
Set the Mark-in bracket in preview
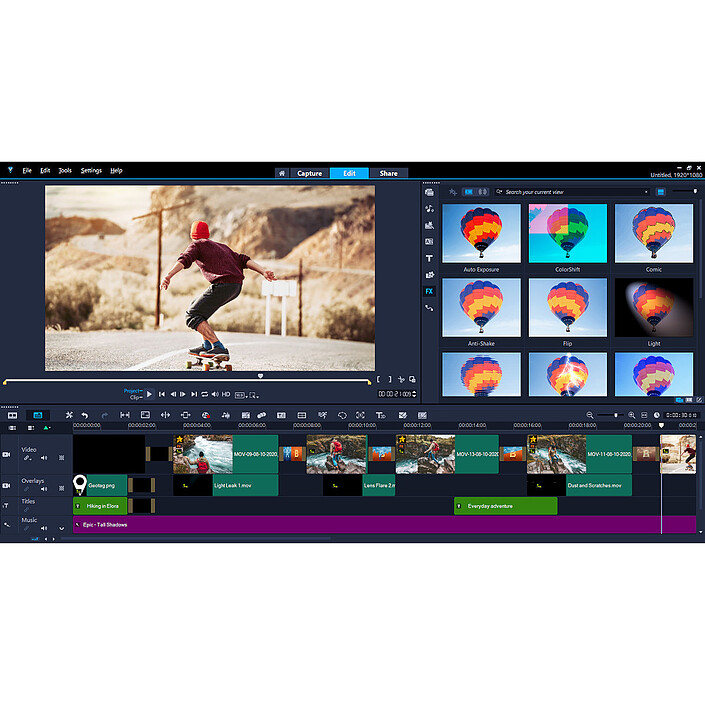click(379, 379)
